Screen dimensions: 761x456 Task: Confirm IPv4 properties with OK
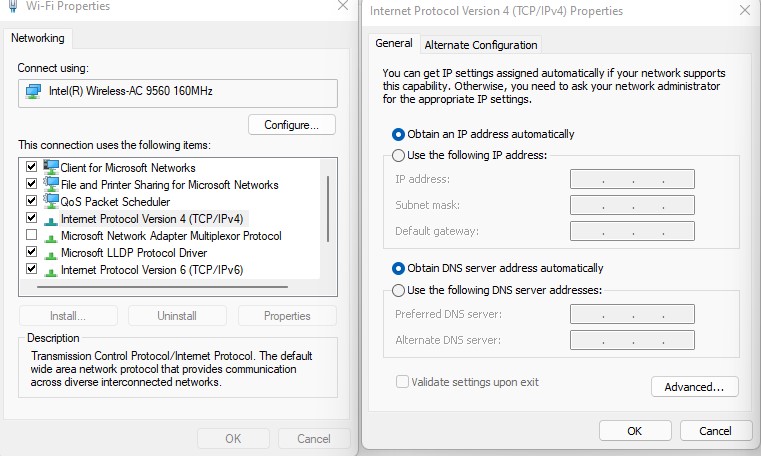pos(634,431)
